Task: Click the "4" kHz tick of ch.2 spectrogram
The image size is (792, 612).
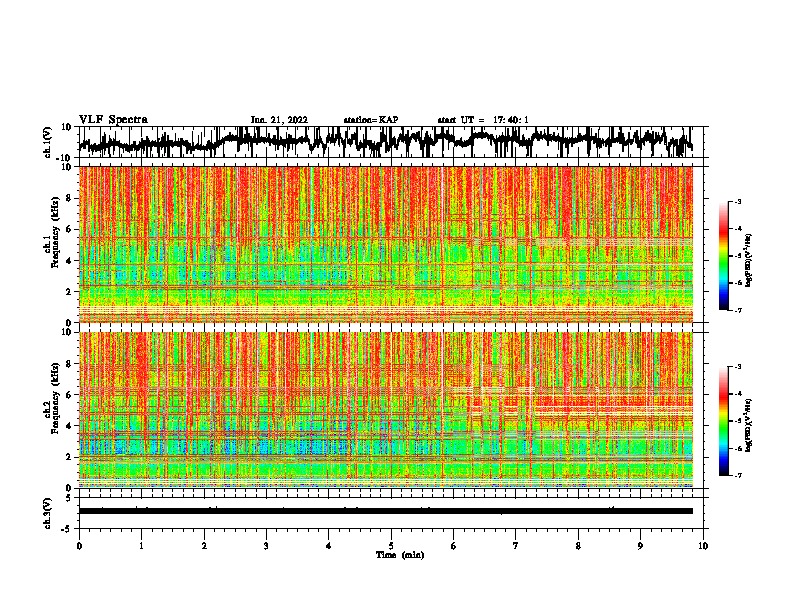Action: [69, 426]
